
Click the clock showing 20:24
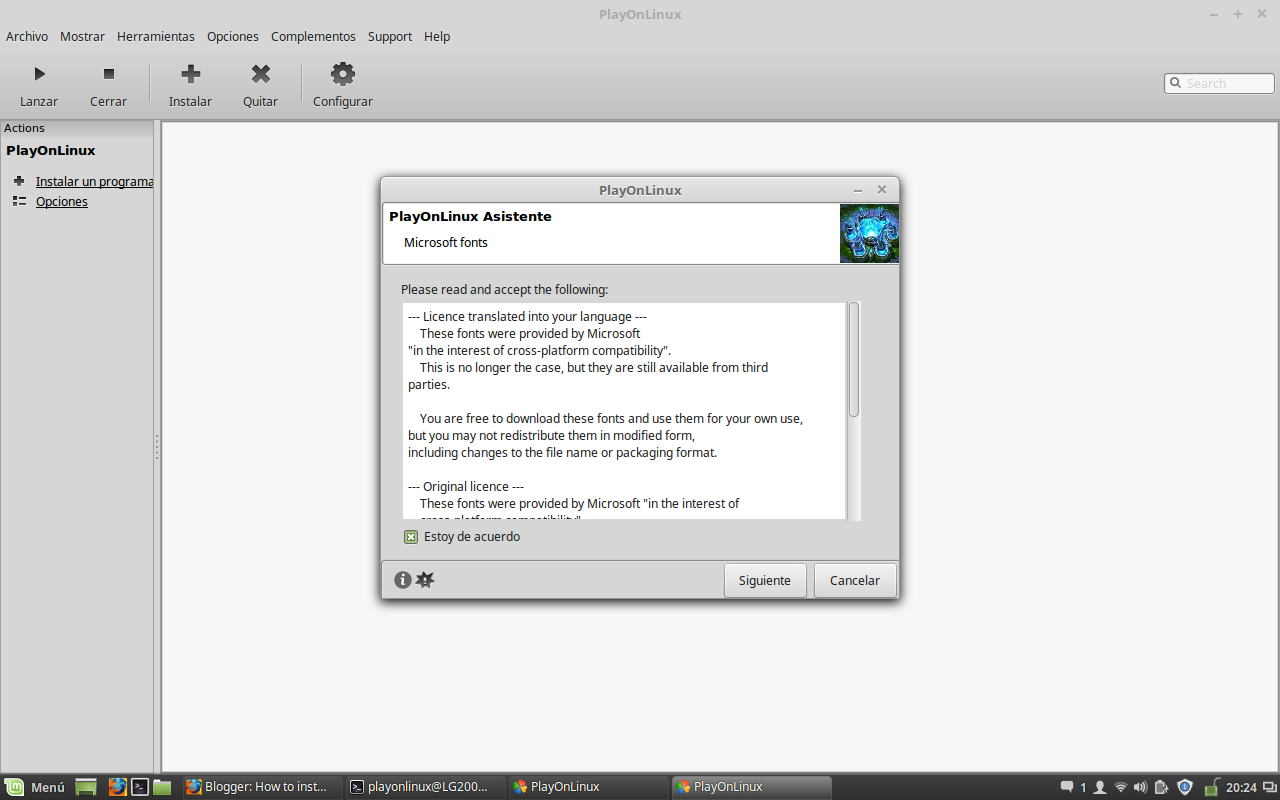click(x=1241, y=787)
